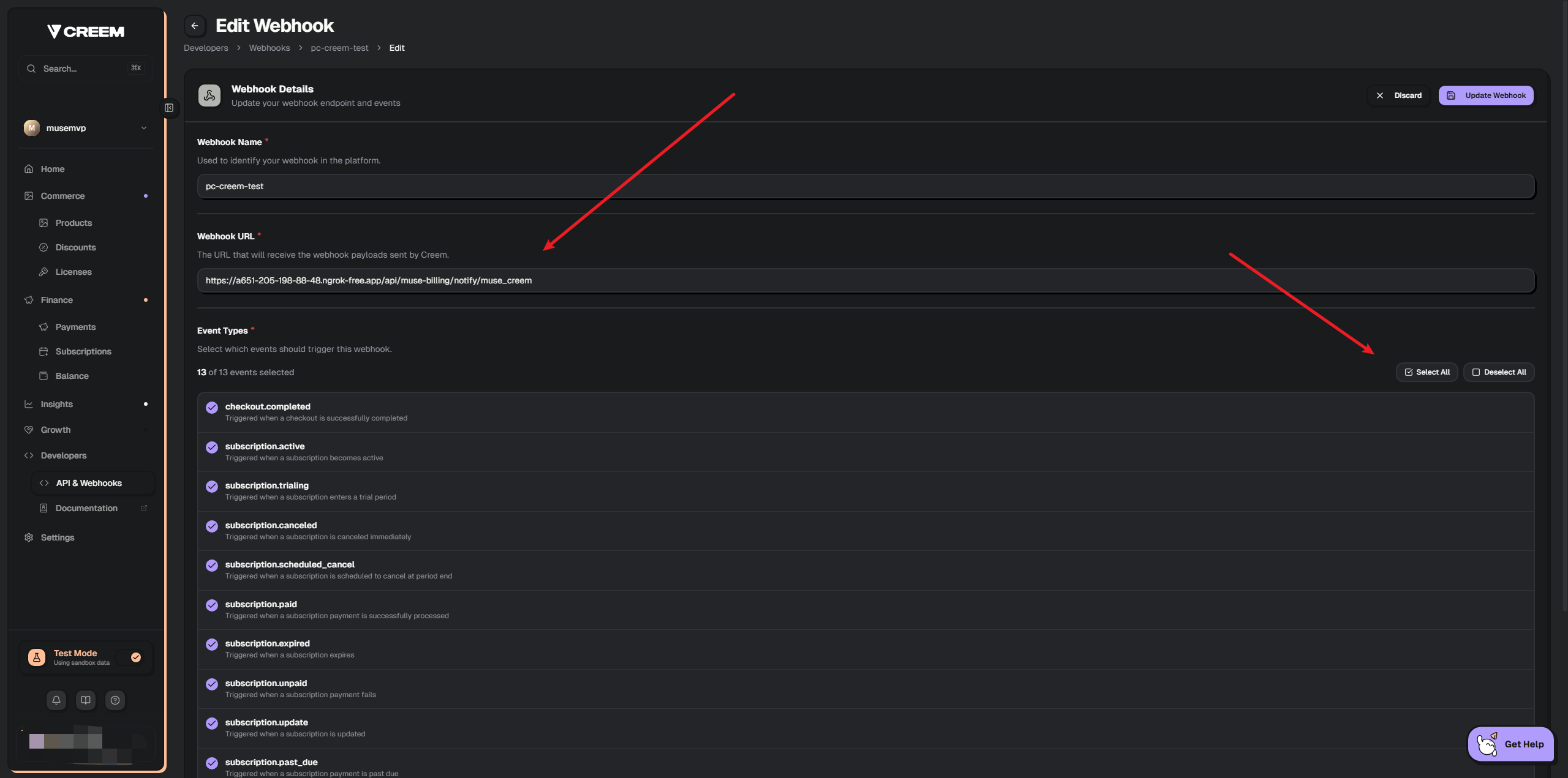Click the back arrow beside Edit Webhook
This screenshot has height=778, width=1568.
[195, 26]
